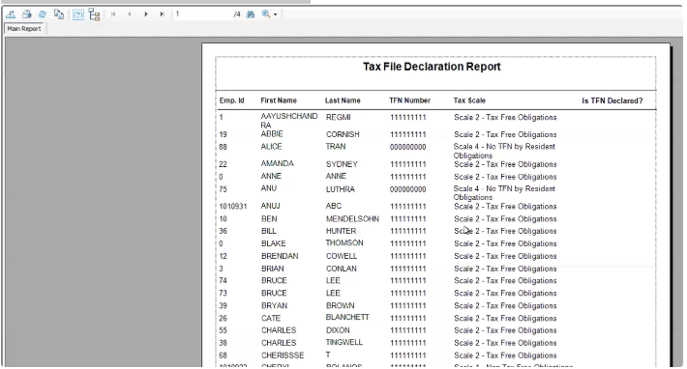687x369 pixels.
Task: Click first name BILL
Action: coord(269,231)
